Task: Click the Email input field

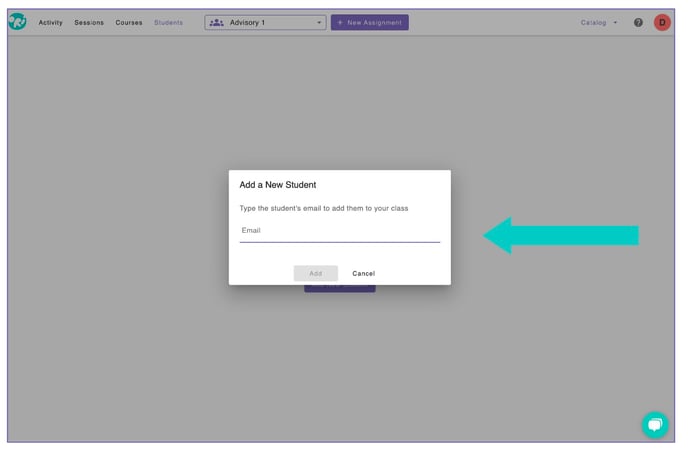Action: click(340, 231)
